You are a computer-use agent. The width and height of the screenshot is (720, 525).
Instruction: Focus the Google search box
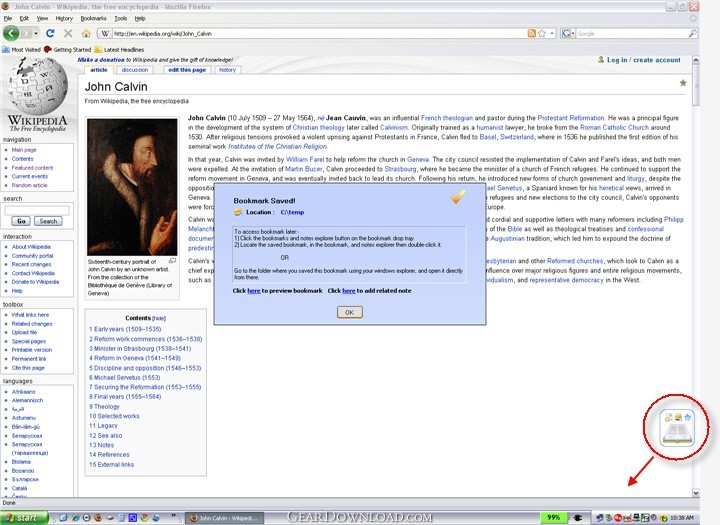tap(631, 34)
